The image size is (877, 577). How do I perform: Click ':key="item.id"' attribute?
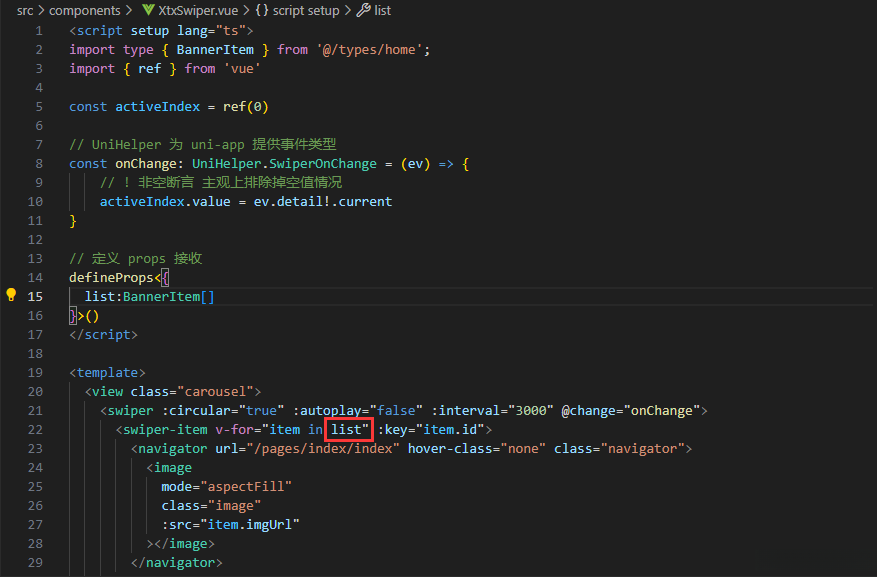point(431,430)
